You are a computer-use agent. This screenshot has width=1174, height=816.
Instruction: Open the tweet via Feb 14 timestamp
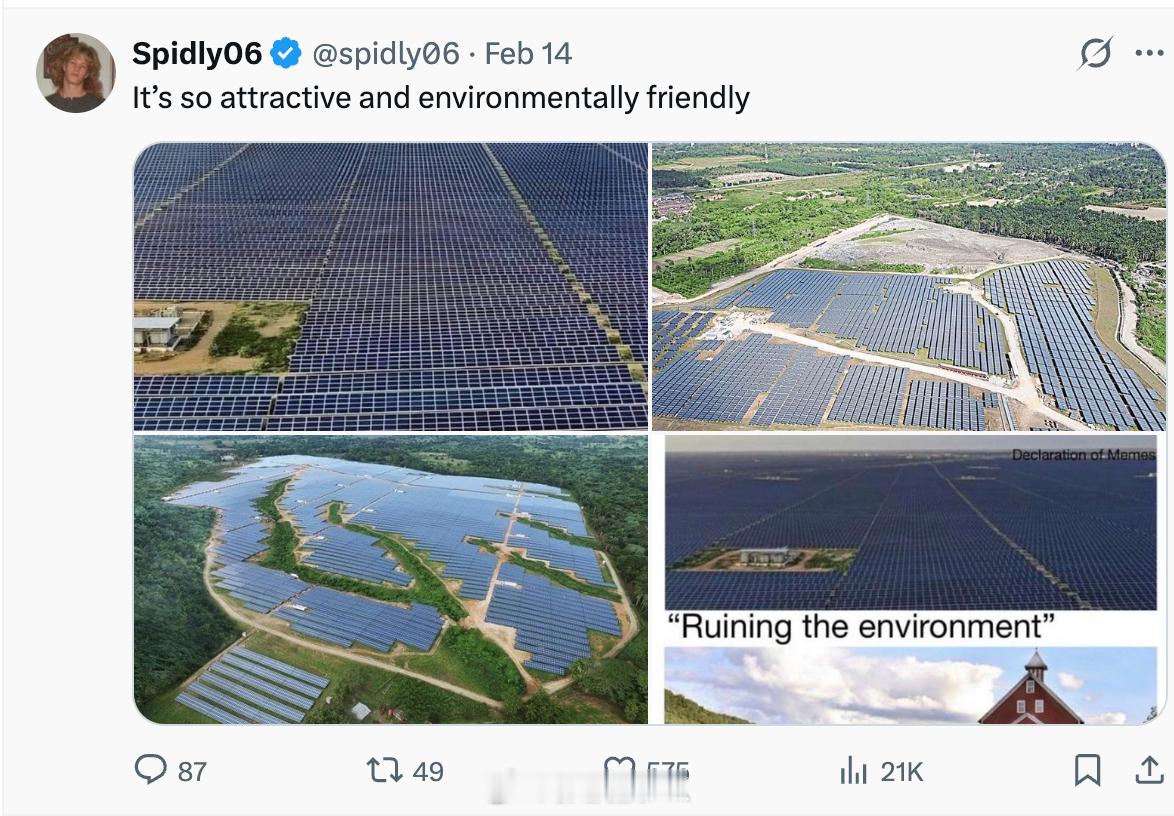(x=528, y=54)
